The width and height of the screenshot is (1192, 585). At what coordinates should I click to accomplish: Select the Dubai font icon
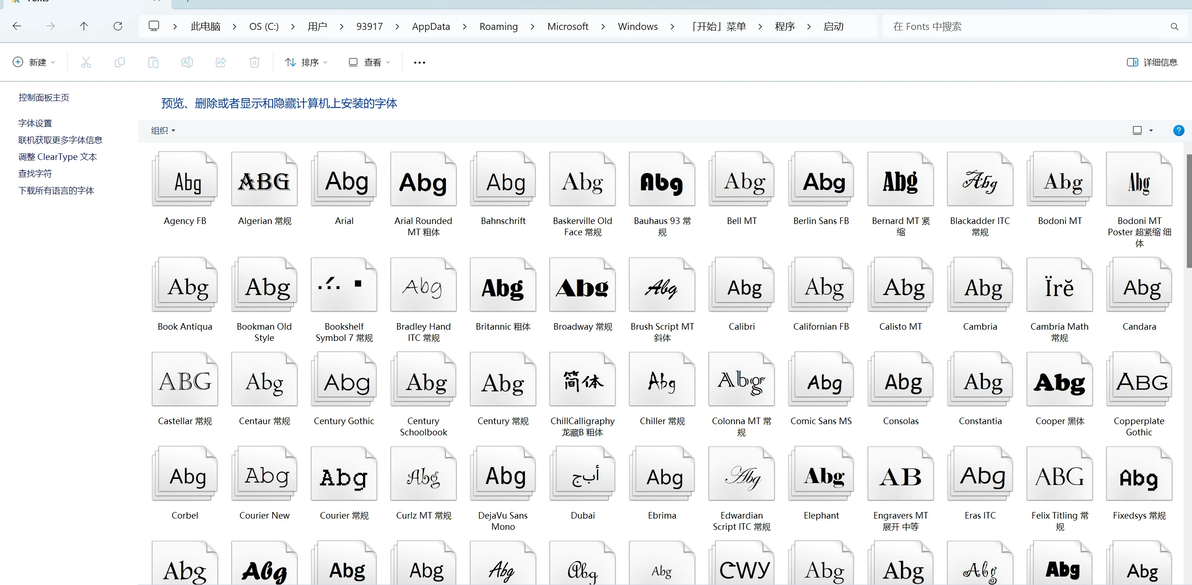click(x=582, y=474)
